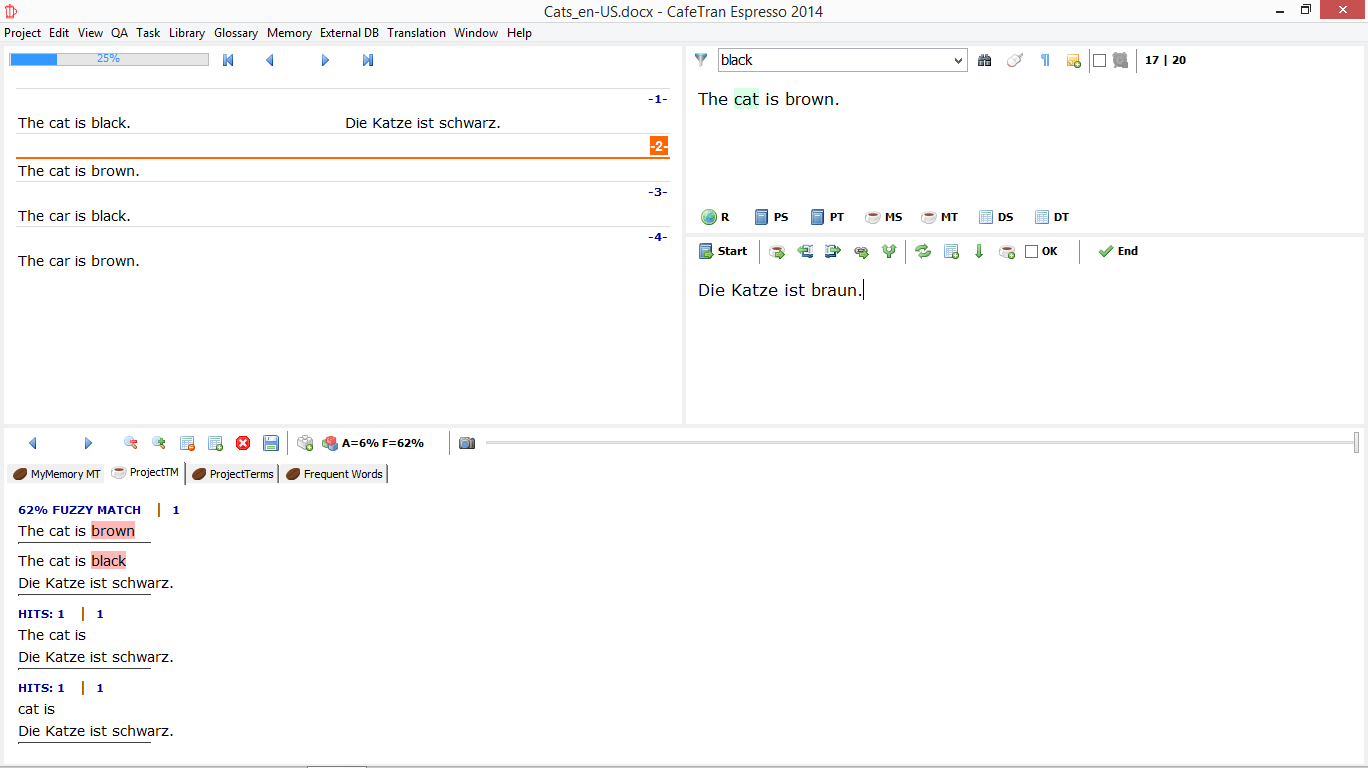Click the green down arrow icon

pyautogui.click(x=979, y=252)
